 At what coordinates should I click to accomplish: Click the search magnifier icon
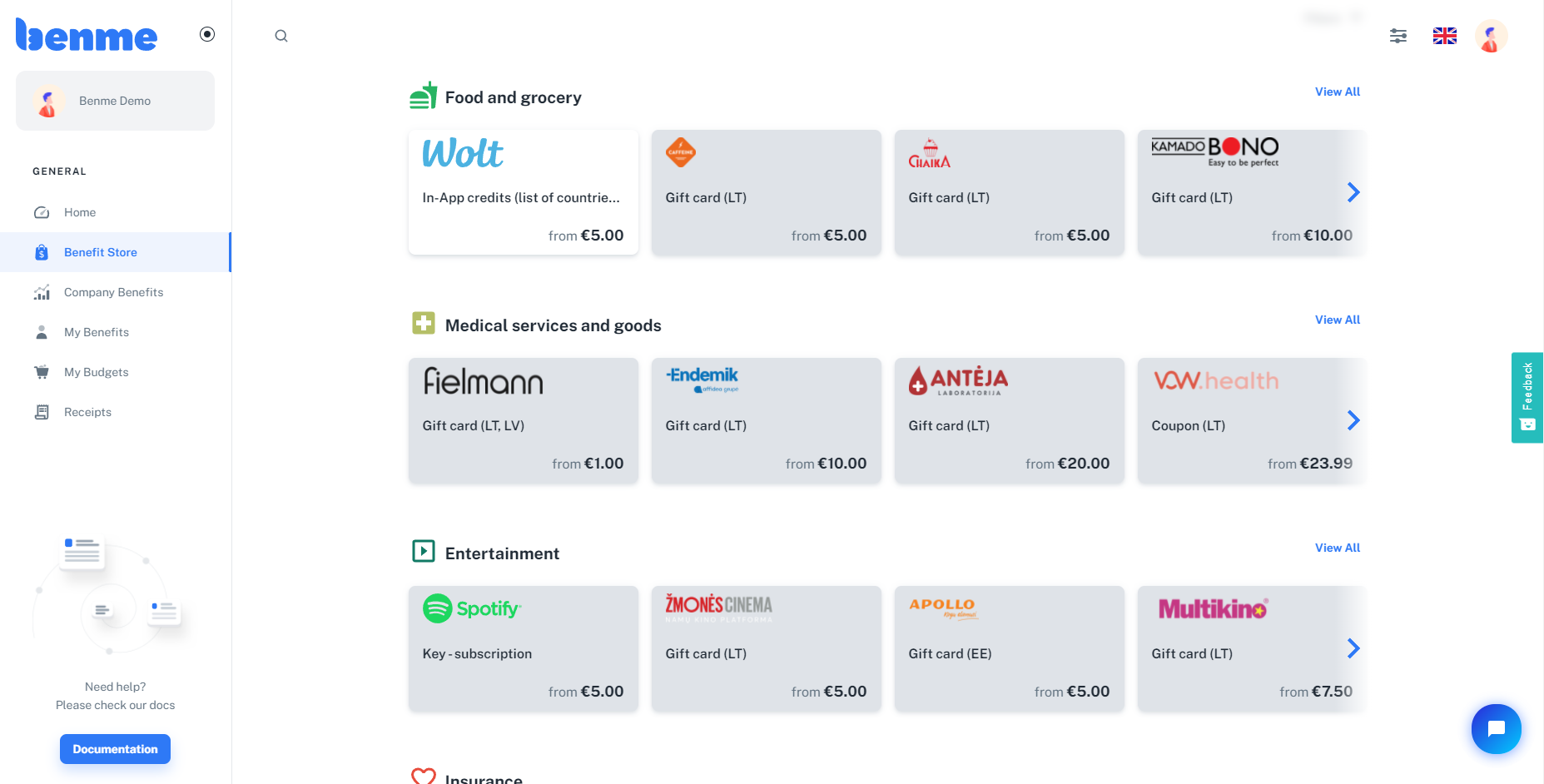281,36
